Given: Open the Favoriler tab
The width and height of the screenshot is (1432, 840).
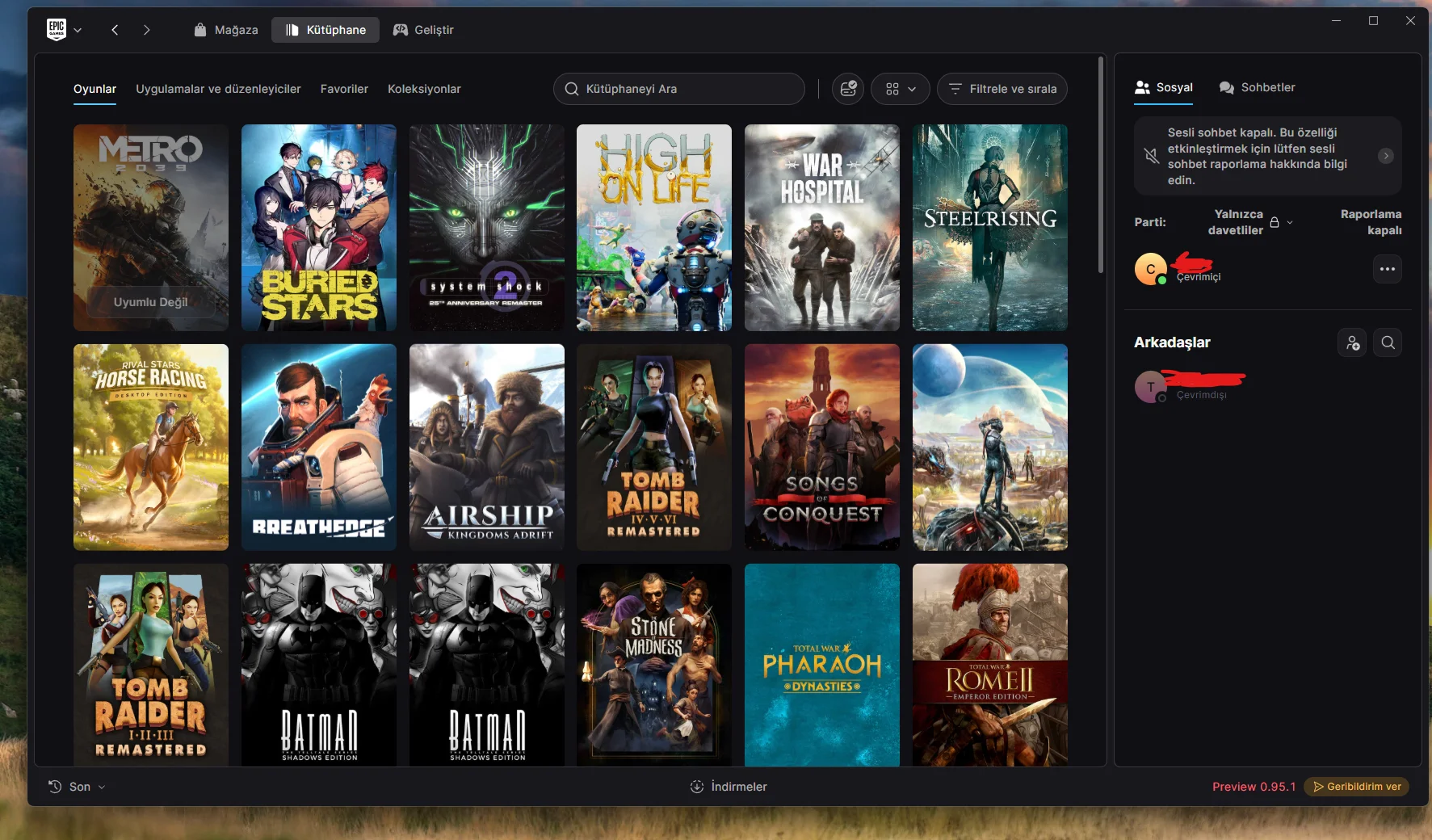Looking at the screenshot, I should click(x=344, y=89).
